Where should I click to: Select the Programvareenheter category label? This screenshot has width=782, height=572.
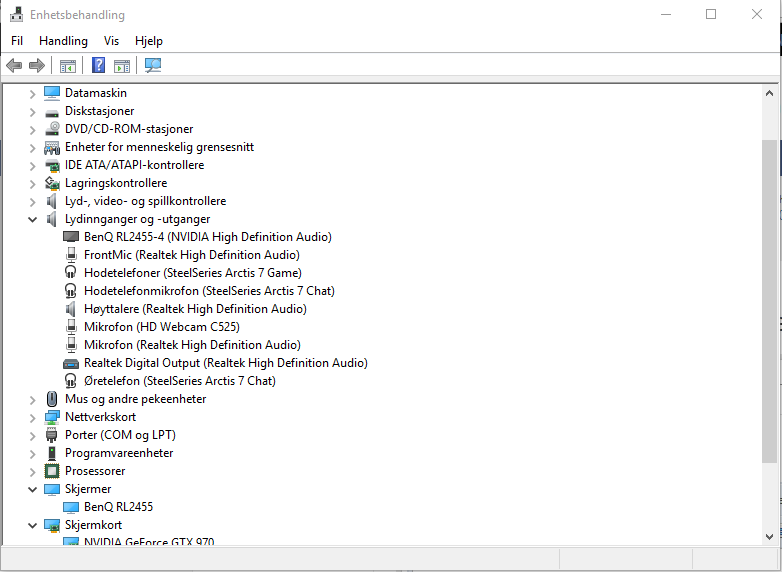119,453
